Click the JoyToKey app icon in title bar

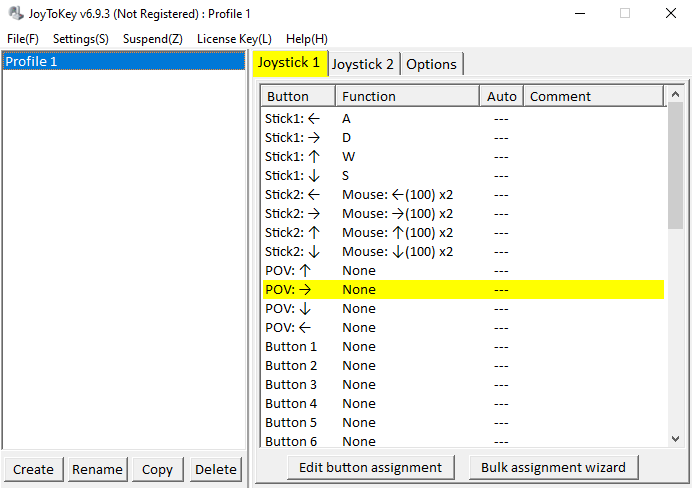tap(17, 14)
